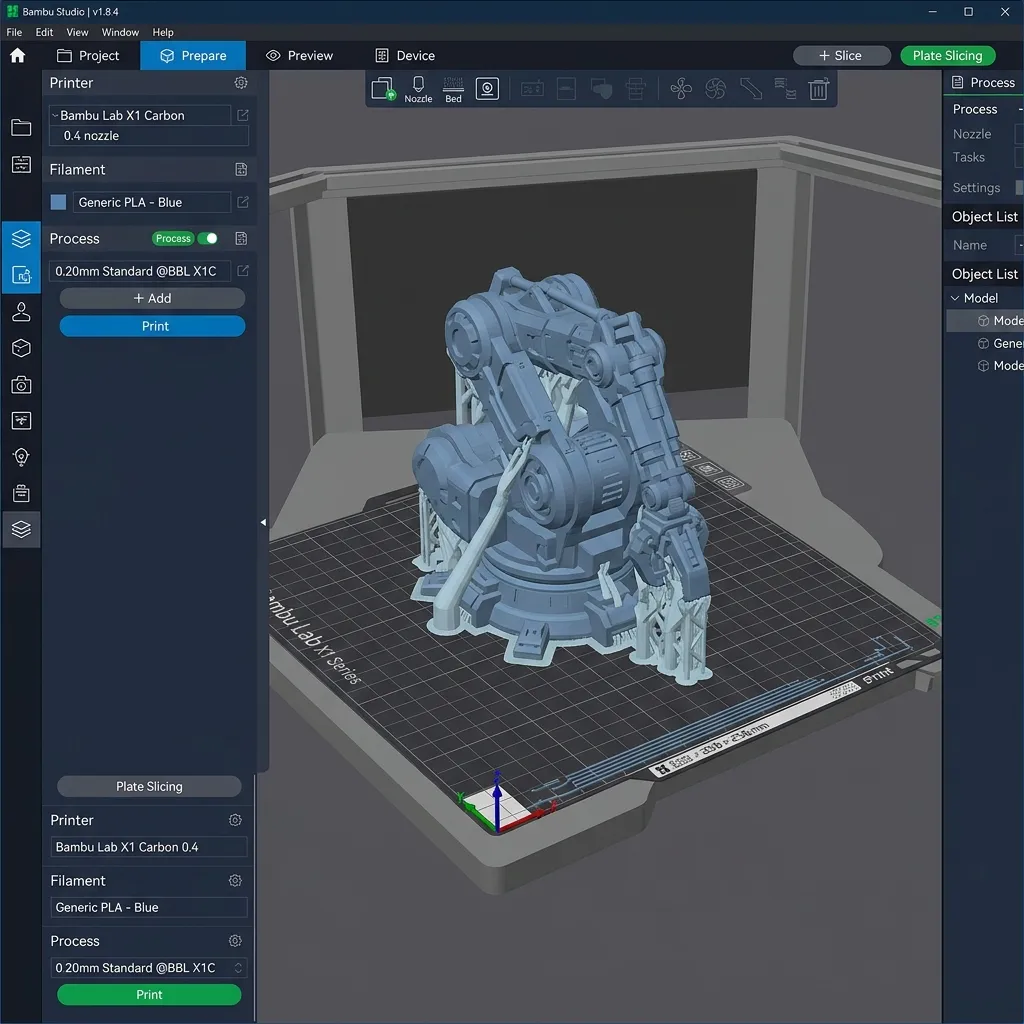Click the 0.4 nozzle field
The height and width of the screenshot is (1024, 1024).
[x=149, y=136]
